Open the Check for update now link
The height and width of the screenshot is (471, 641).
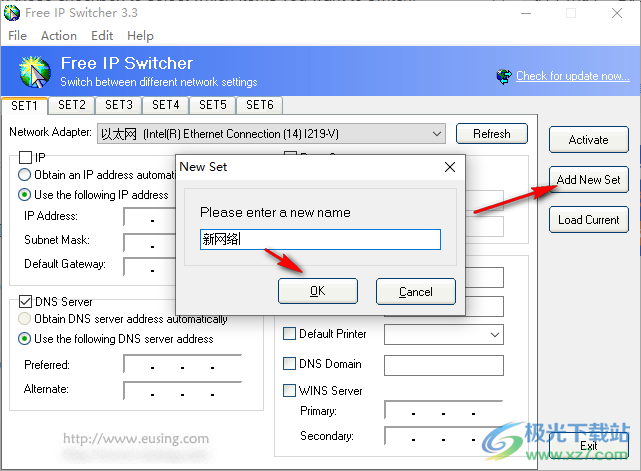click(x=573, y=76)
